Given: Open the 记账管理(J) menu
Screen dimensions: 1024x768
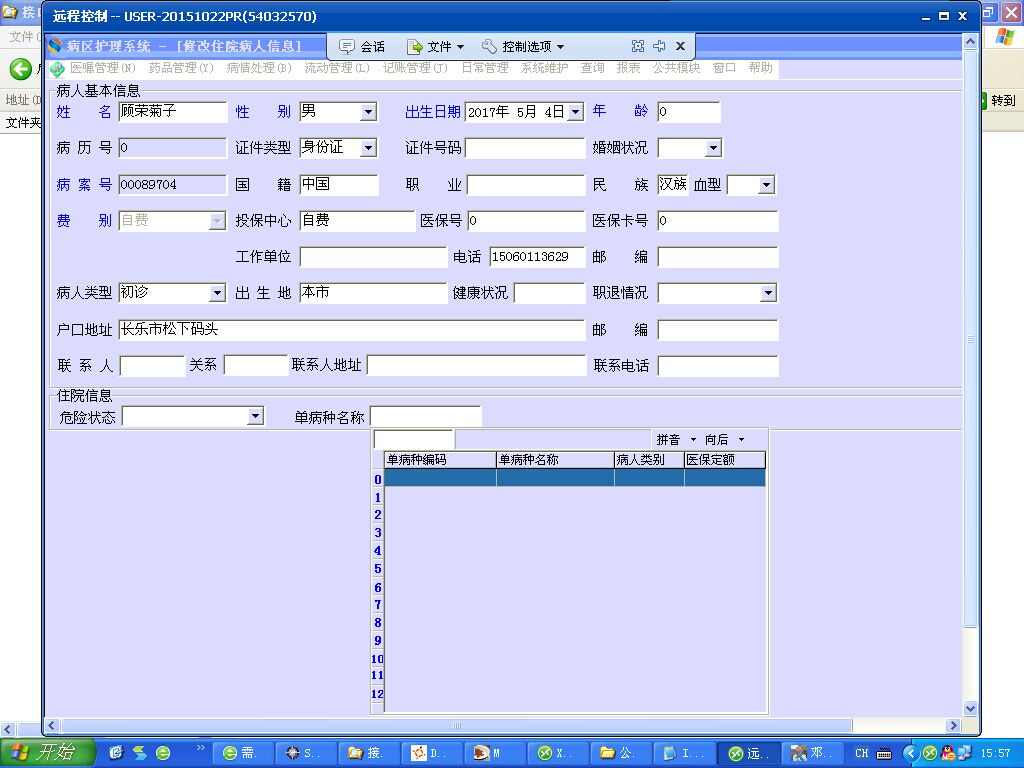Looking at the screenshot, I should point(415,68).
